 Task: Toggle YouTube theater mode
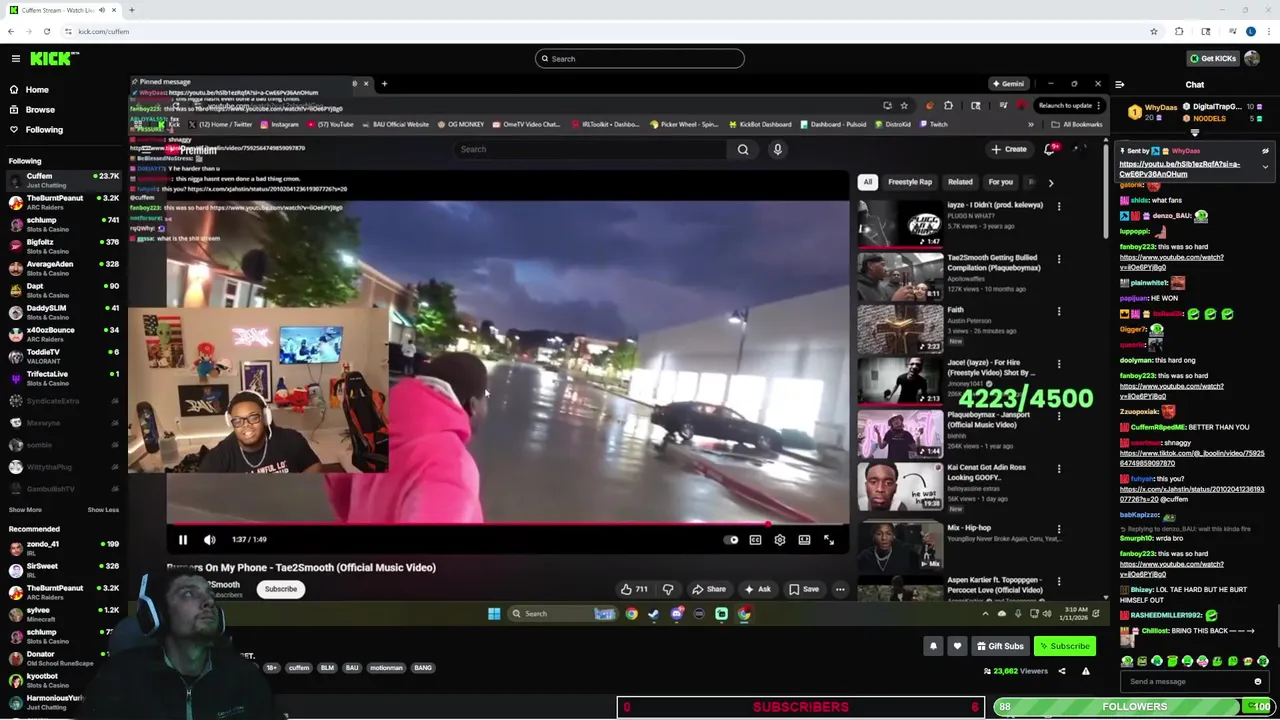[804, 540]
